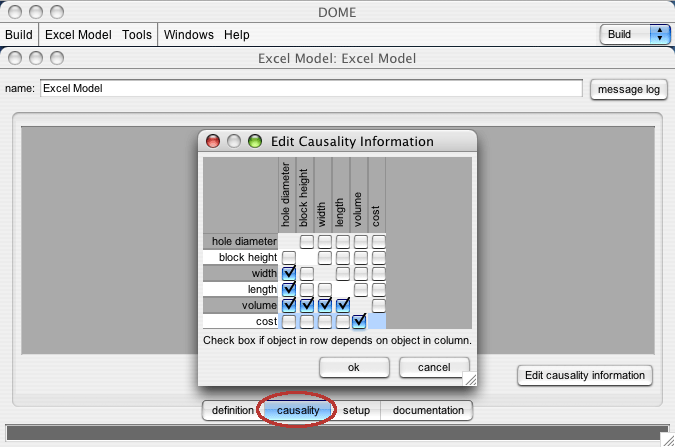The width and height of the screenshot is (675, 447).
Task: Check length depends on block height
Action: click(x=307, y=289)
